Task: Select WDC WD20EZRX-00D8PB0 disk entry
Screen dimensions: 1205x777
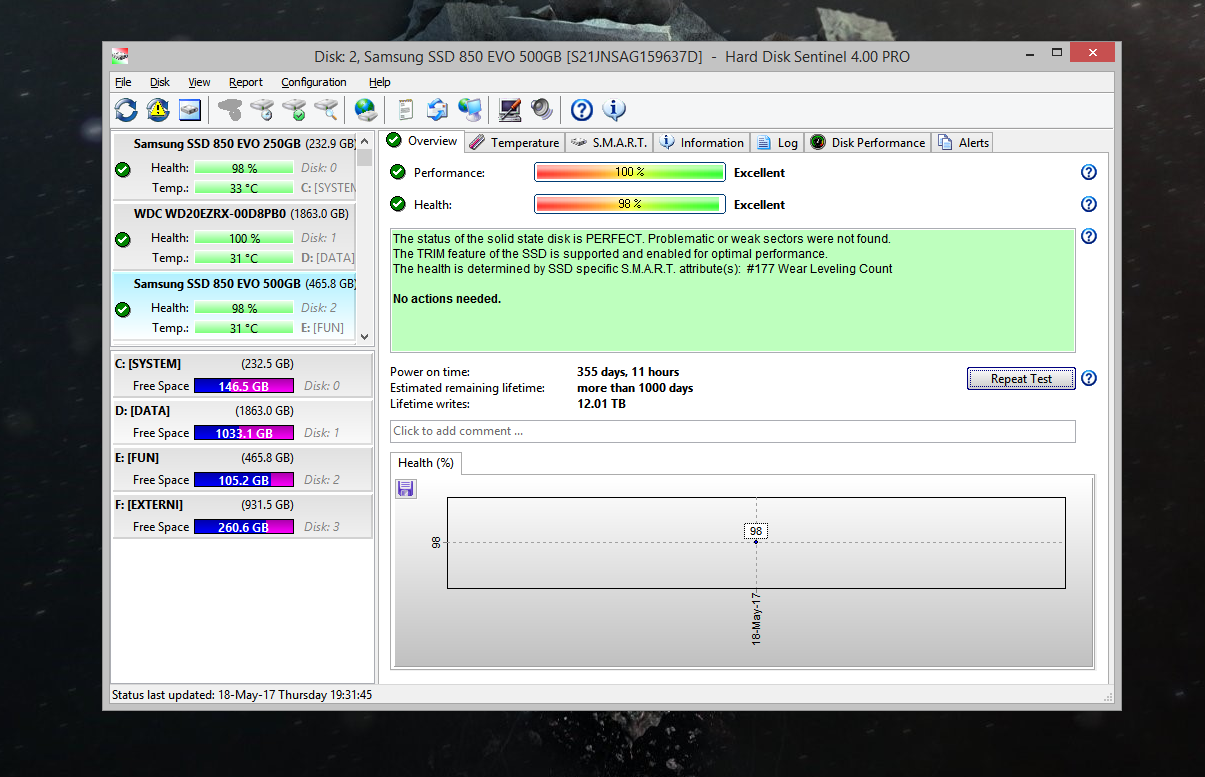Action: 235,236
